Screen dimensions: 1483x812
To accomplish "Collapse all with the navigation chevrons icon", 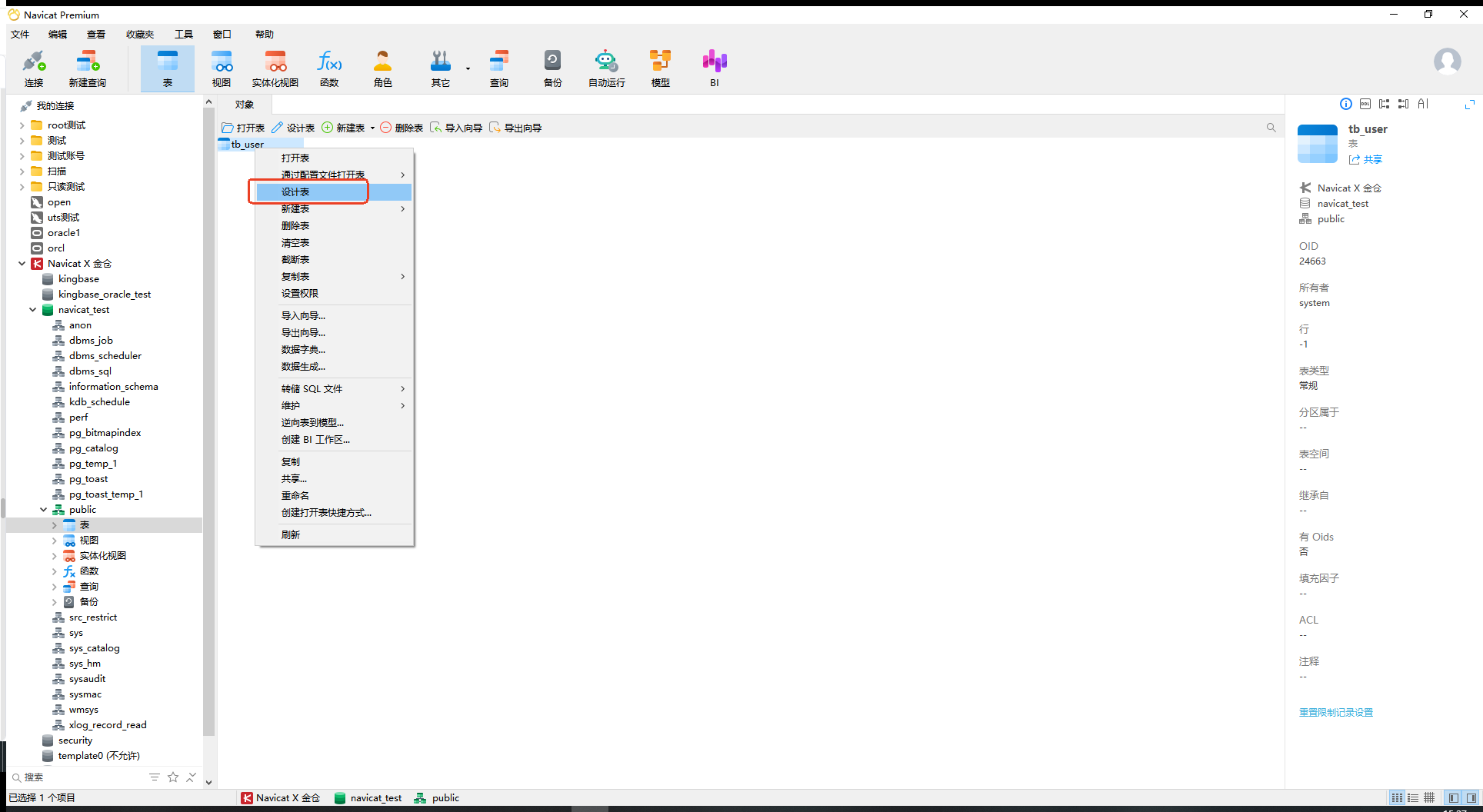I will point(191,777).
